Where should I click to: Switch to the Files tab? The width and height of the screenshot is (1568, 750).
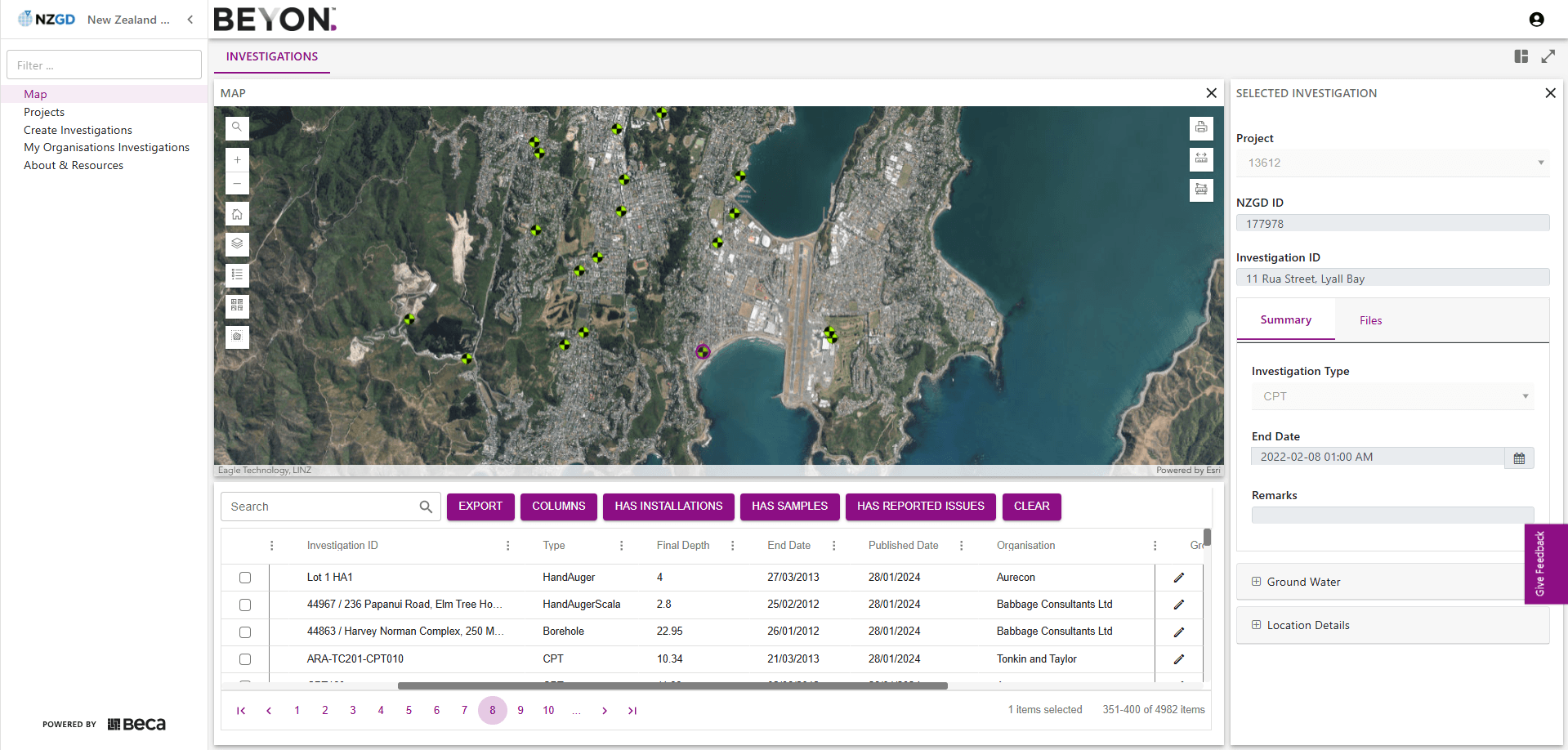click(1370, 319)
